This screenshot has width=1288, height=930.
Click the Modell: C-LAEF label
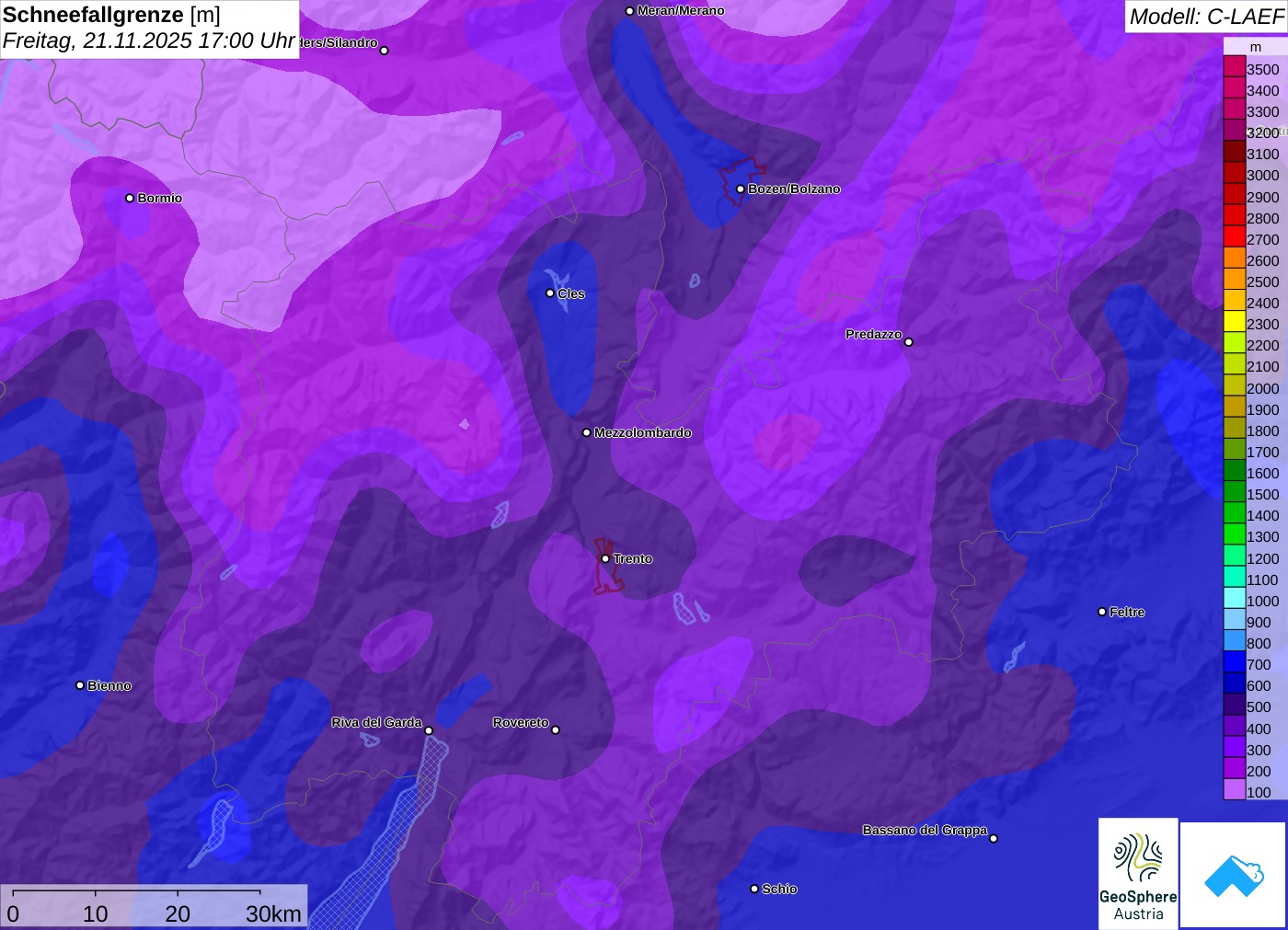tap(1206, 17)
